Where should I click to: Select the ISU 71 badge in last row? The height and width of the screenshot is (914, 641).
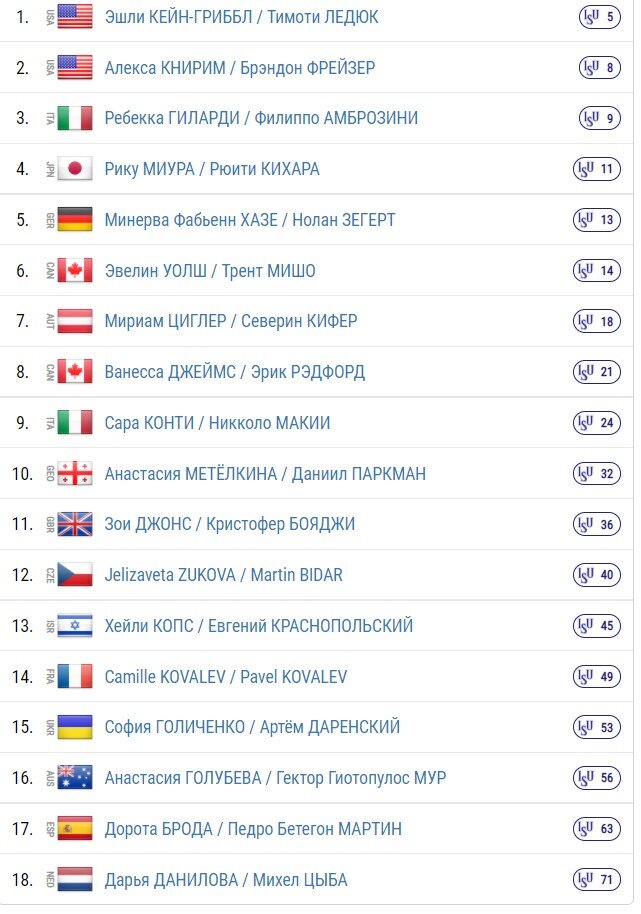point(597,879)
